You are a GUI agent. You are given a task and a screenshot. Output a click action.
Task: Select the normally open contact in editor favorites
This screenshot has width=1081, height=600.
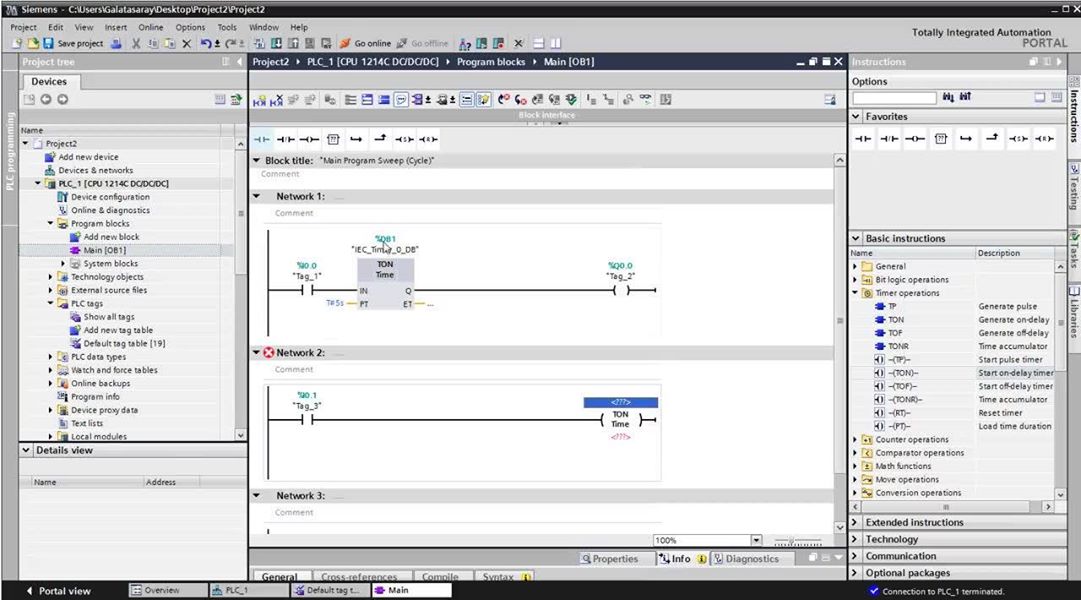(261, 139)
